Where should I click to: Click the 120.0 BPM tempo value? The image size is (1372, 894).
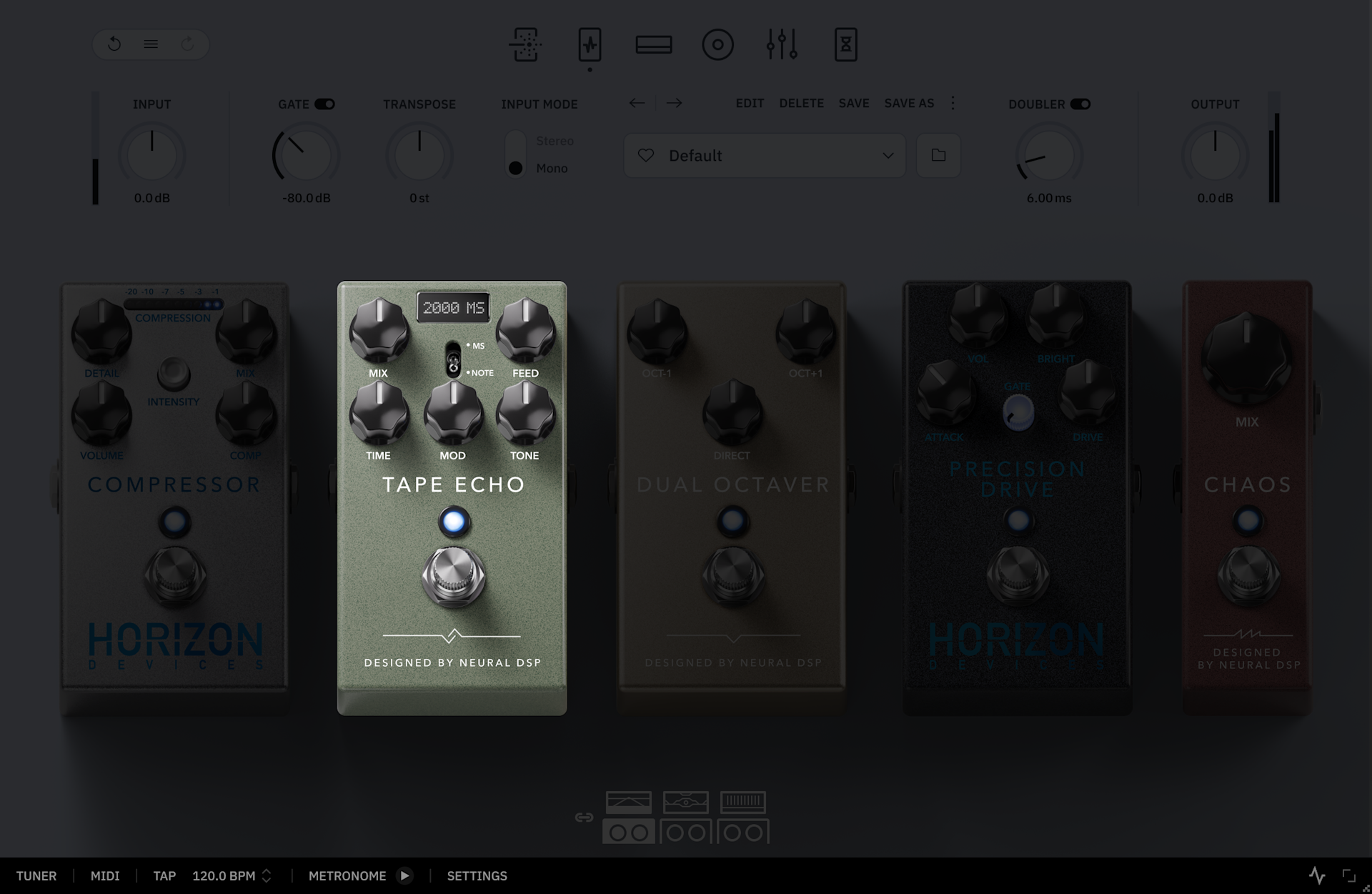point(224,875)
